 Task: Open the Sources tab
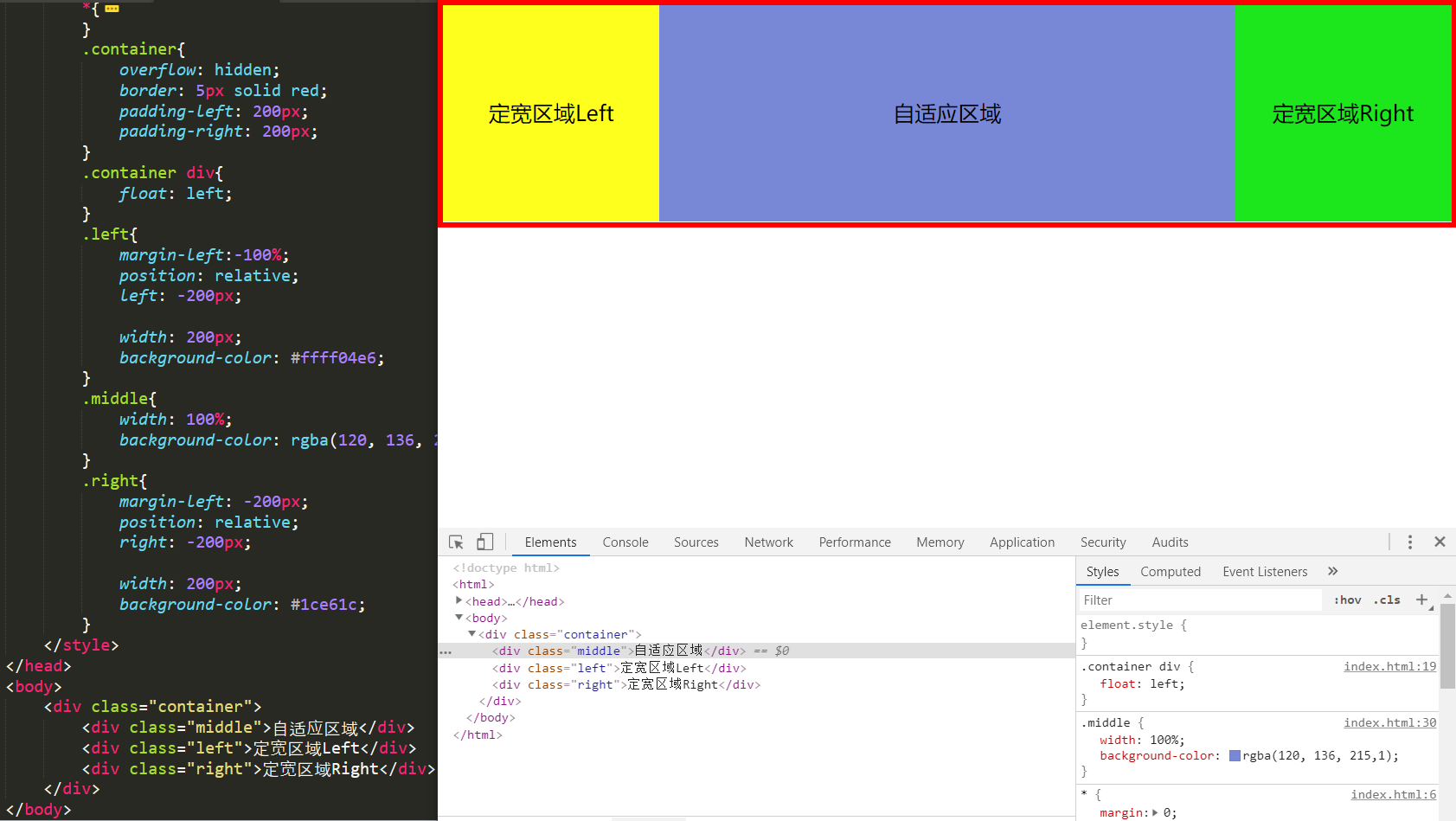(x=696, y=542)
